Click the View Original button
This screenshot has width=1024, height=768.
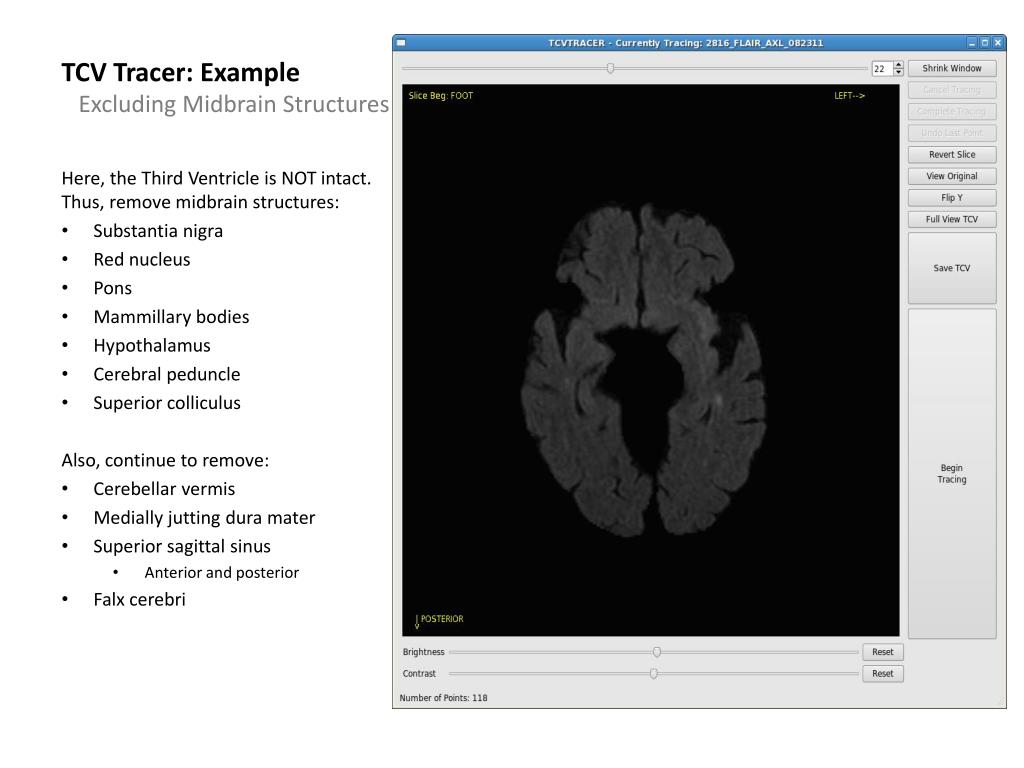[952, 176]
